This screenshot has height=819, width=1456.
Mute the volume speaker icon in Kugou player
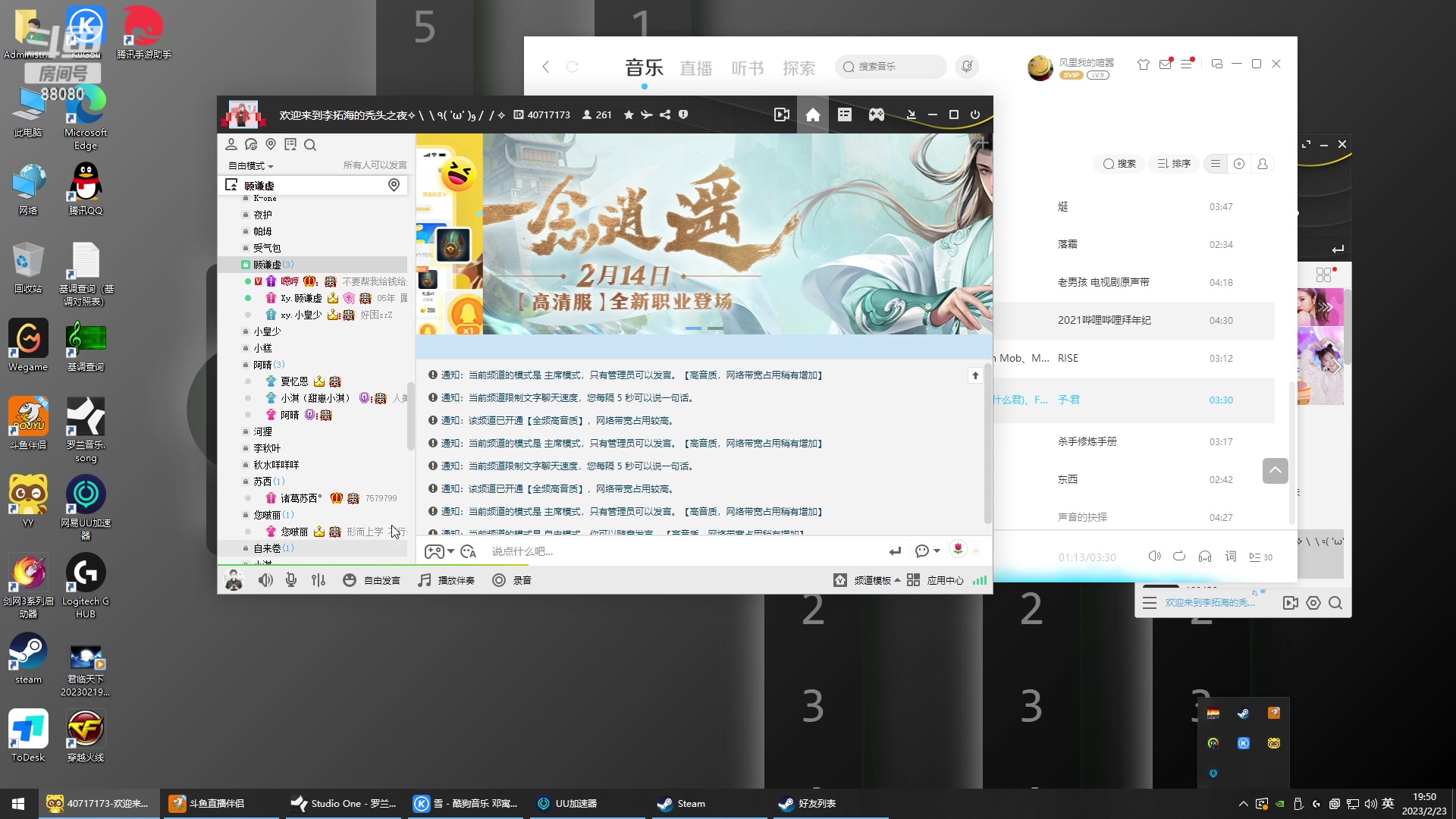(1155, 556)
